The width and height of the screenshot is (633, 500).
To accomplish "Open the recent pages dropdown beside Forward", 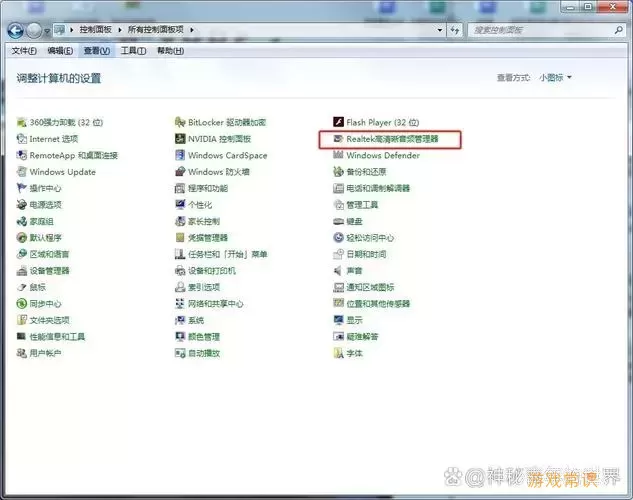I will click(47, 31).
